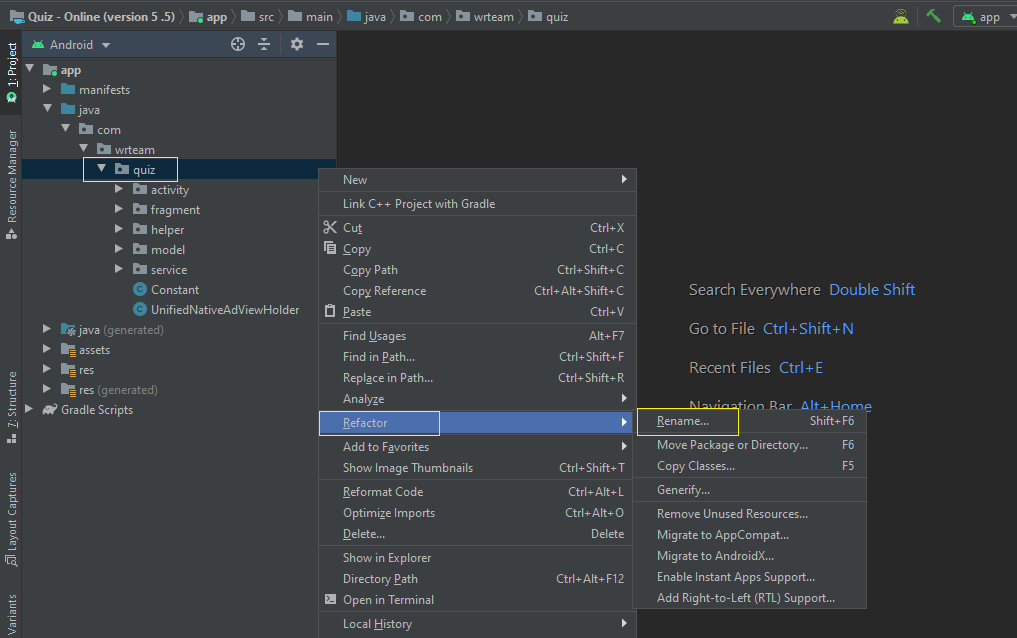Choose Copy Classes... submenu item
Viewport: 1017px width, 638px height.
(x=750, y=466)
